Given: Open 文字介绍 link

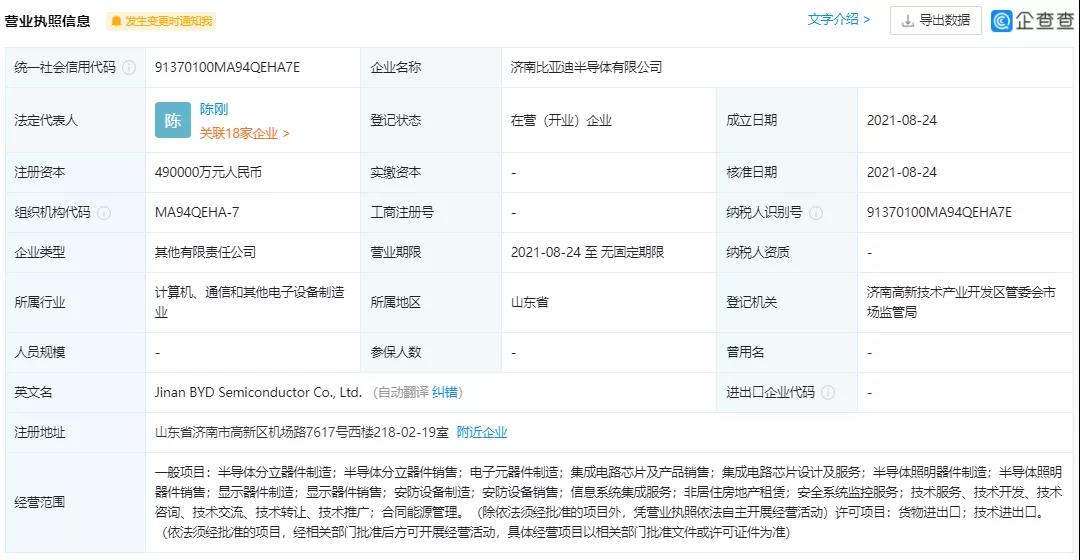Looking at the screenshot, I should [838, 19].
